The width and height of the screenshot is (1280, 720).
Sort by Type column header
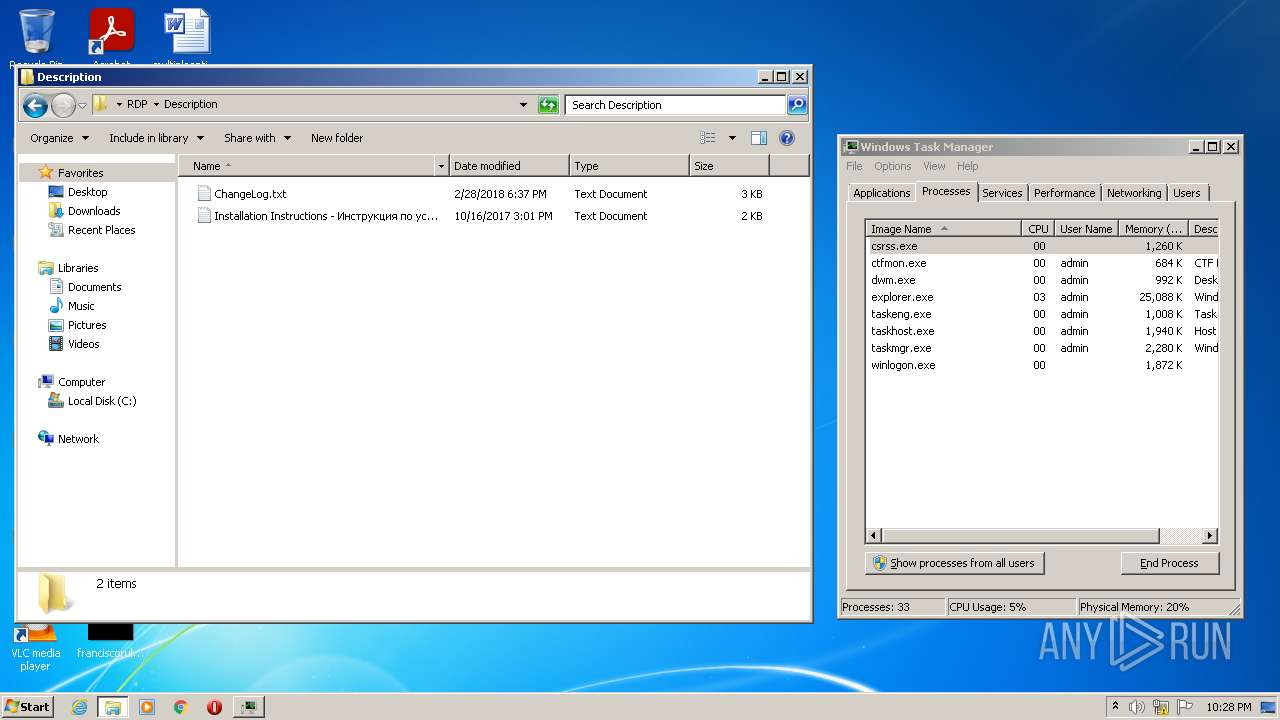tap(629, 166)
